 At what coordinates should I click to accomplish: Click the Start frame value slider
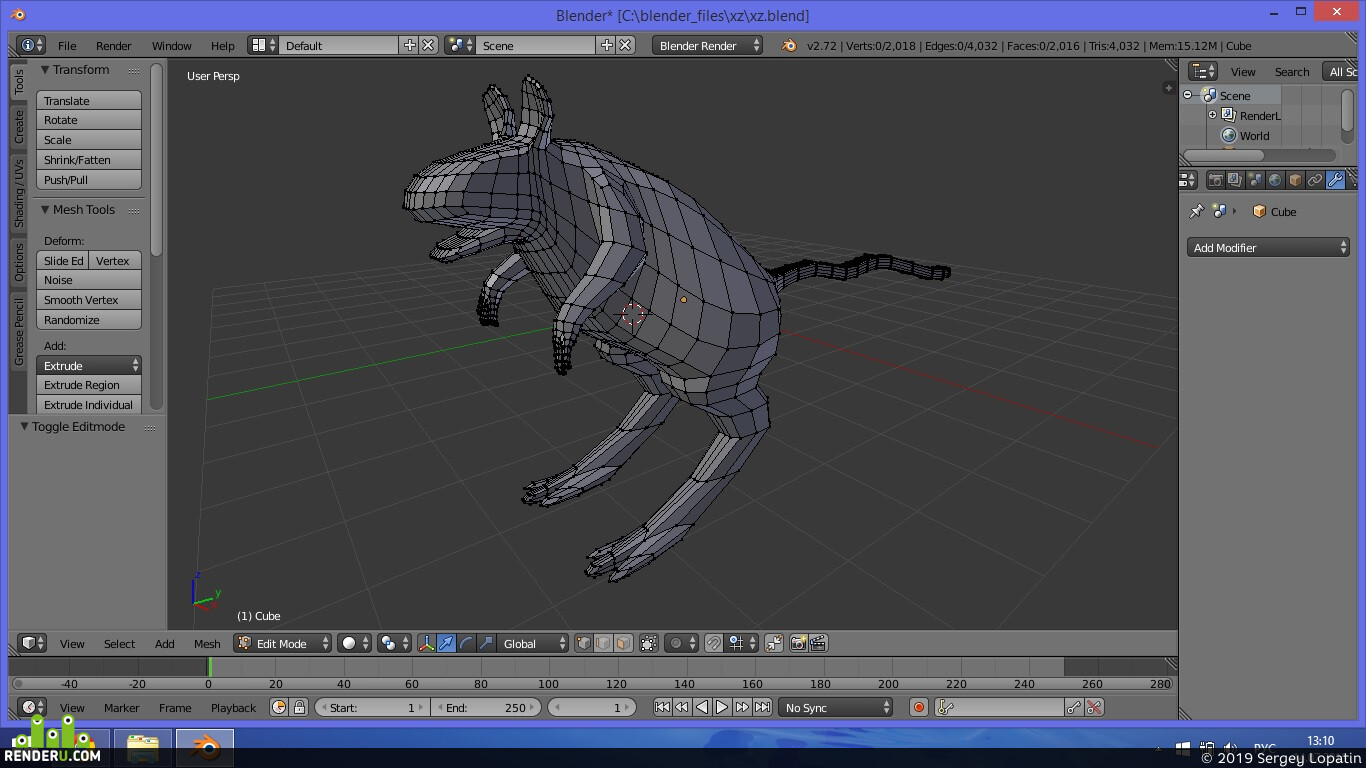tap(372, 708)
